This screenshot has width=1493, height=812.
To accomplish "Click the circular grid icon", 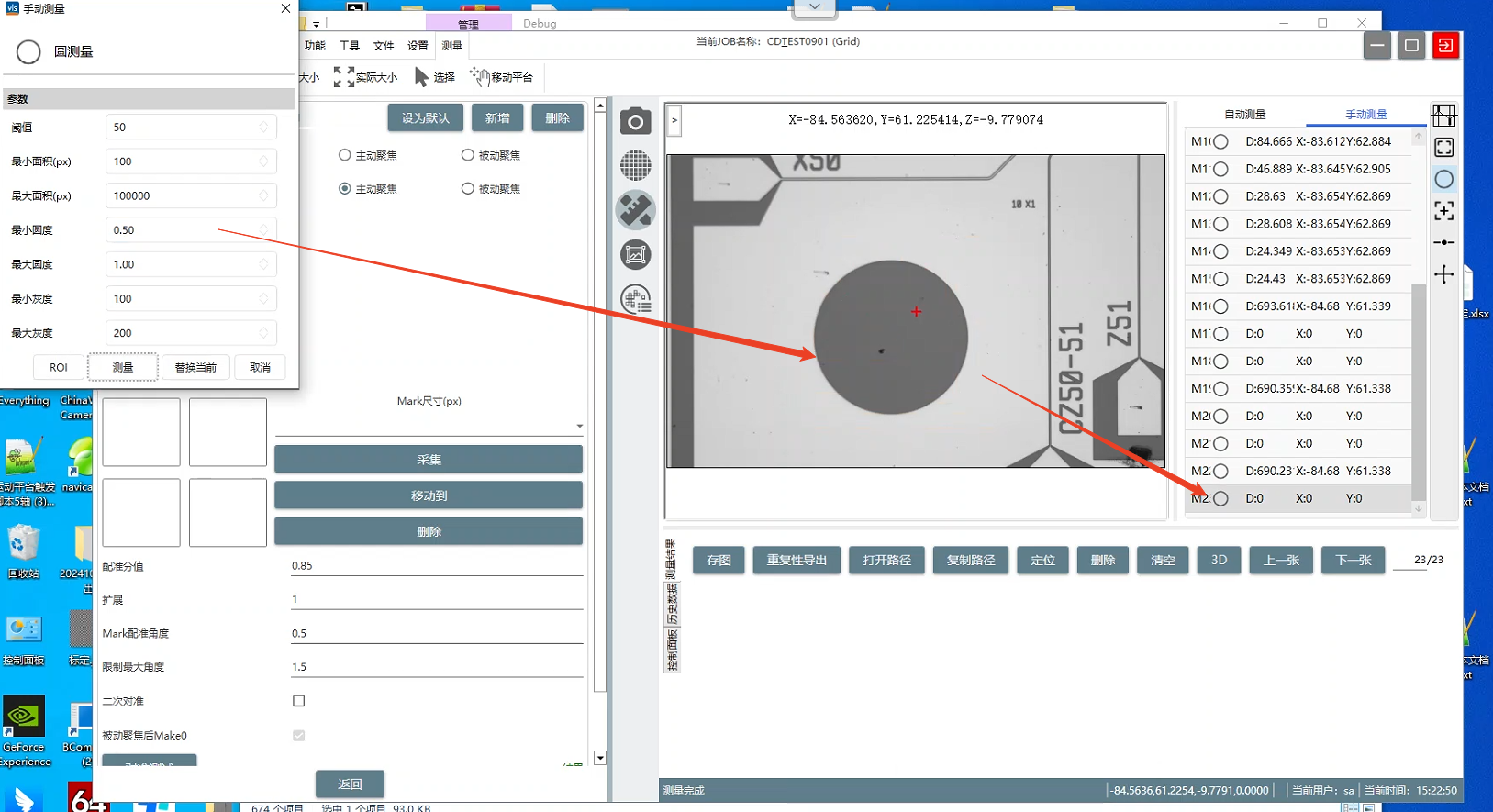I will [635, 166].
